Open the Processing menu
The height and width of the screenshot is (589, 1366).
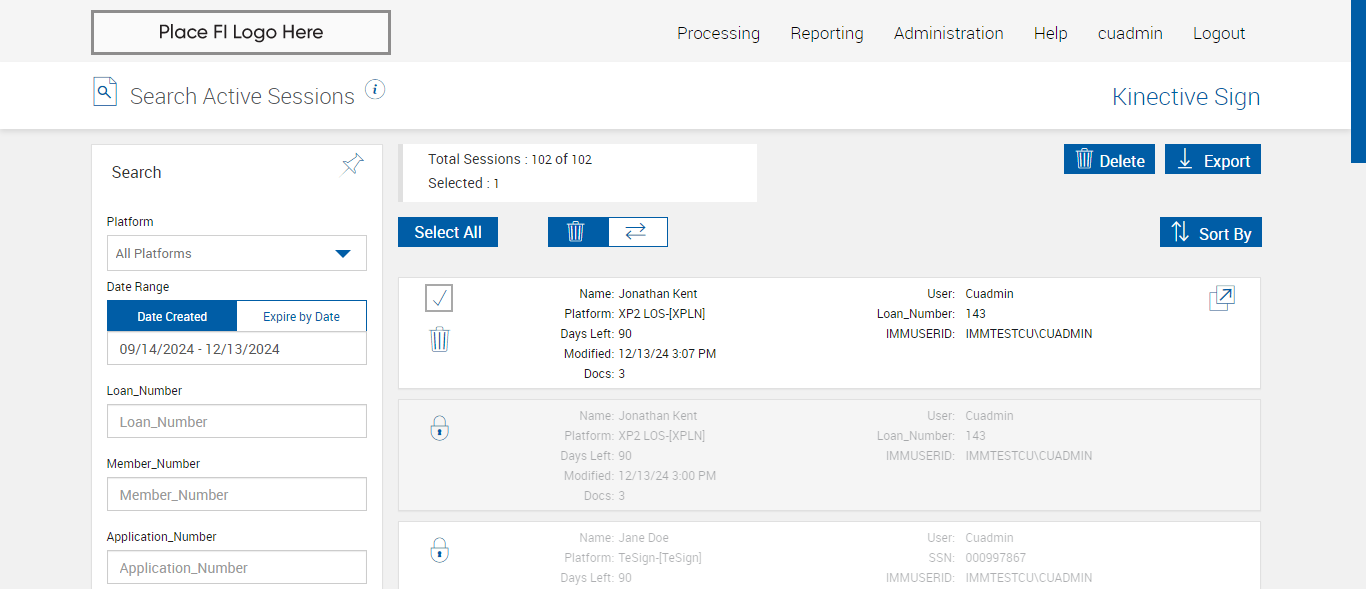(718, 33)
